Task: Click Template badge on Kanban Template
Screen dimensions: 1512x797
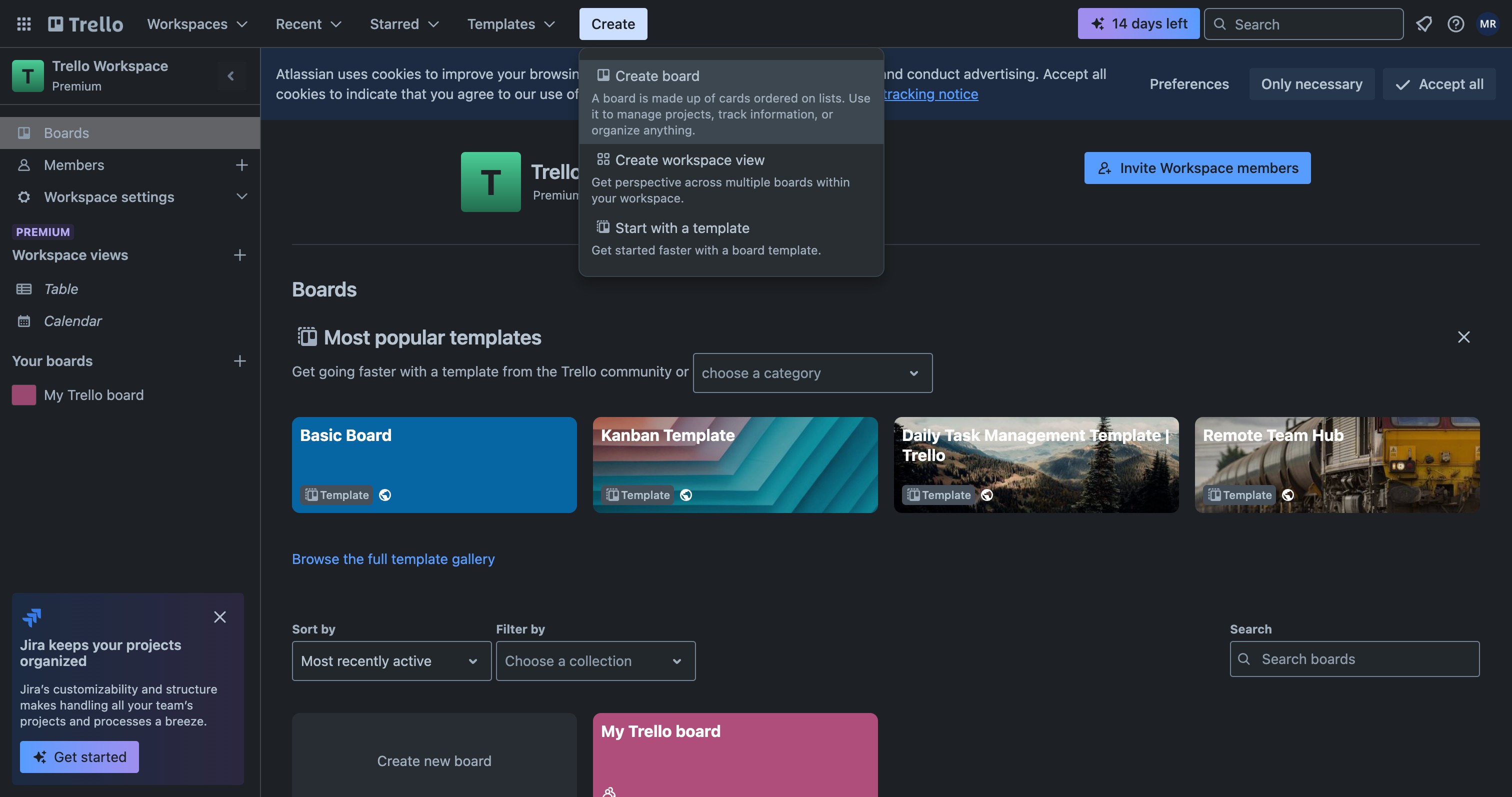Action: 637,495
